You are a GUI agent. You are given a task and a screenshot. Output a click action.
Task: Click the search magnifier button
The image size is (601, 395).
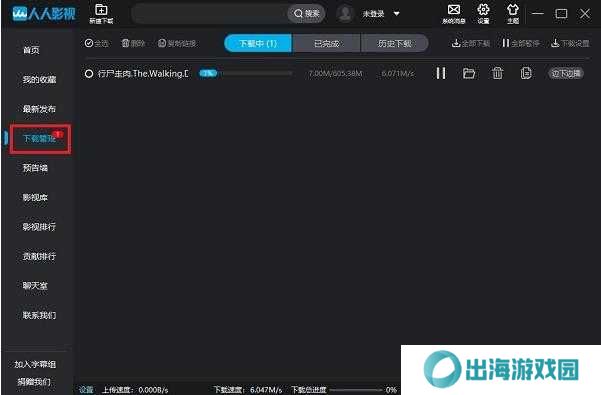[306, 14]
